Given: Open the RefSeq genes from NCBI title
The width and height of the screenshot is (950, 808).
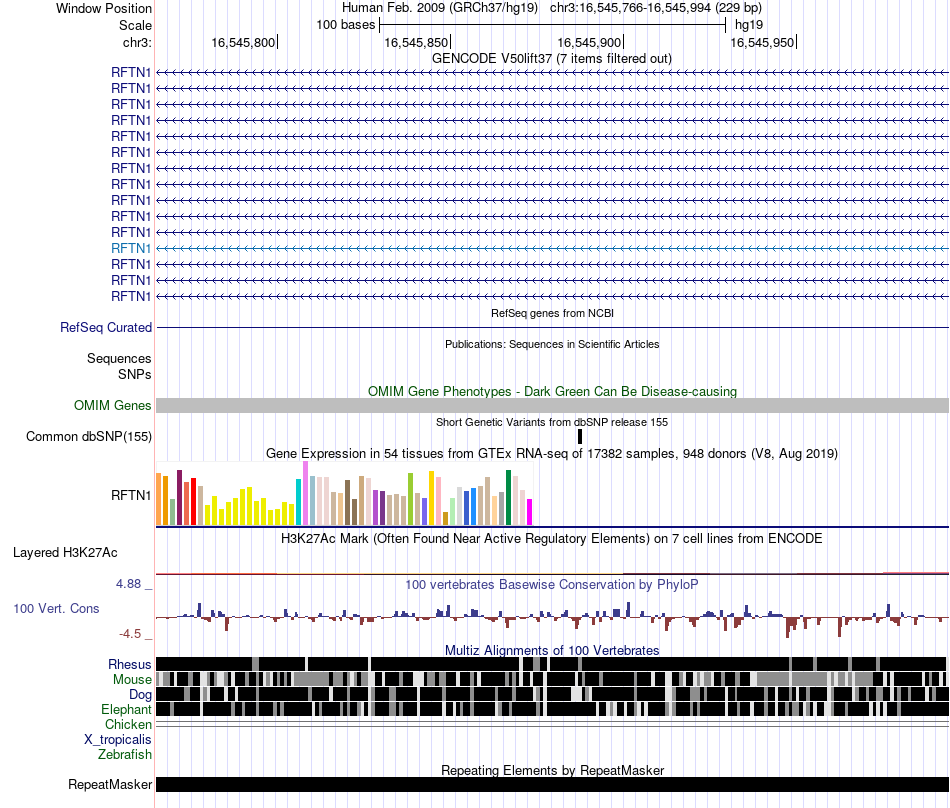Looking at the screenshot, I should click(552, 313).
